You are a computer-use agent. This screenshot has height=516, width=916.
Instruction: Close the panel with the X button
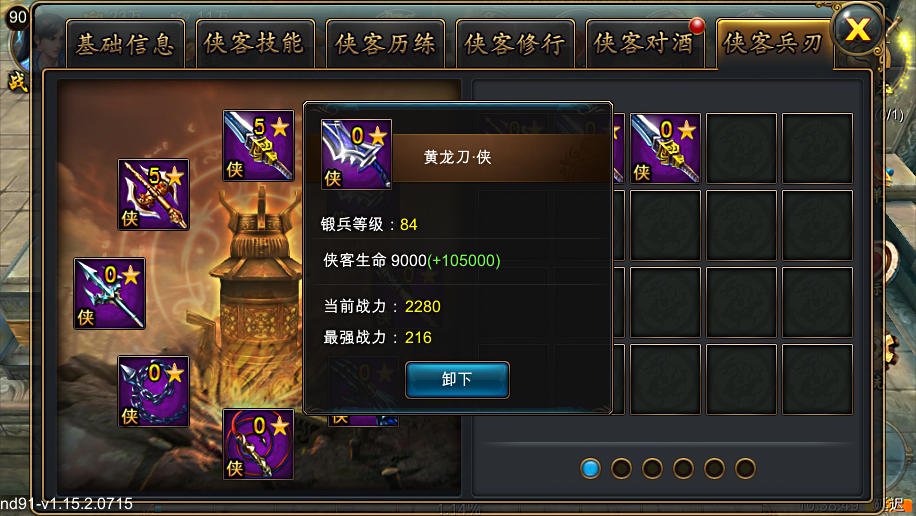858,29
